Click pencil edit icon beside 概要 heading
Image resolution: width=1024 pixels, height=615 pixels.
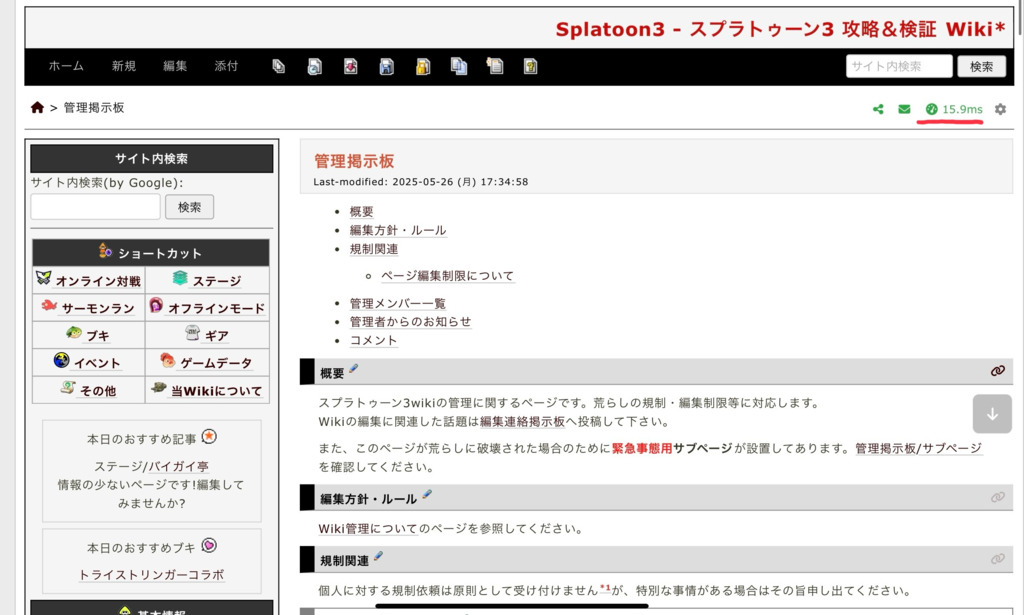[354, 370]
